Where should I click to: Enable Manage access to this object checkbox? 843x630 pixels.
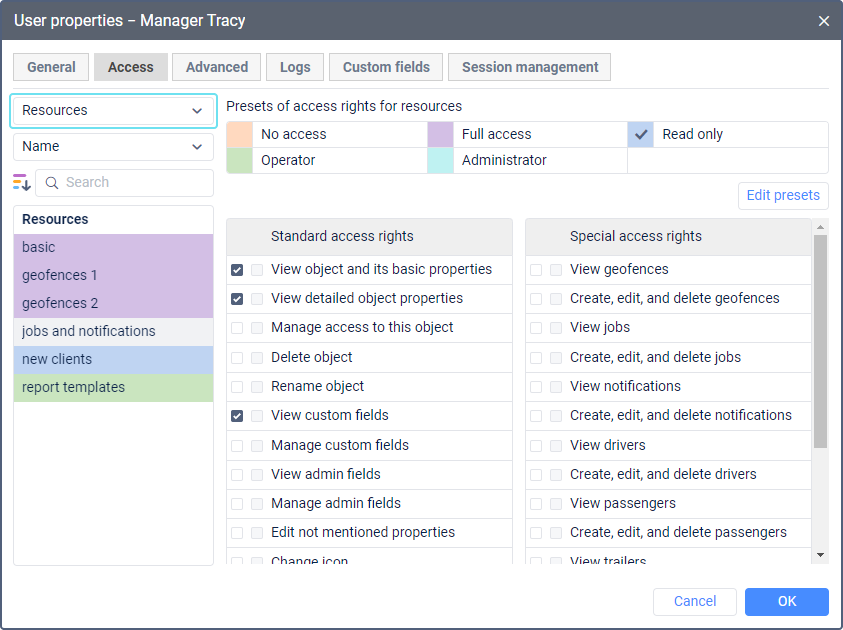pos(237,328)
